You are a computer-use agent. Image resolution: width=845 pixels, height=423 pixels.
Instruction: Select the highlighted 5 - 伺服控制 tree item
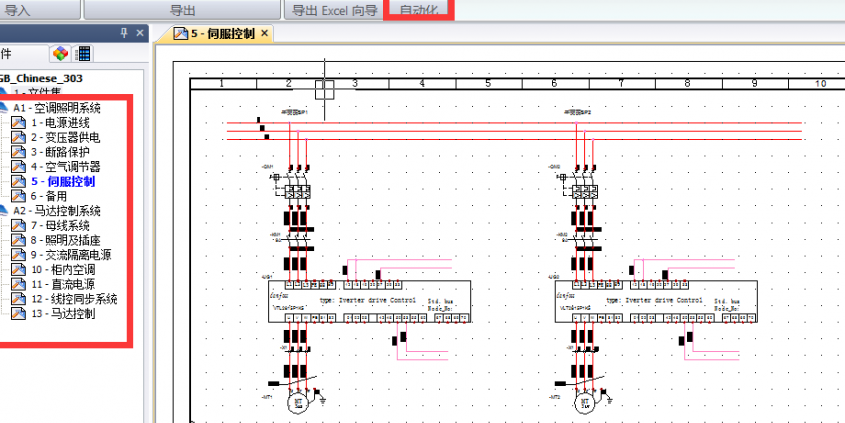point(63,182)
